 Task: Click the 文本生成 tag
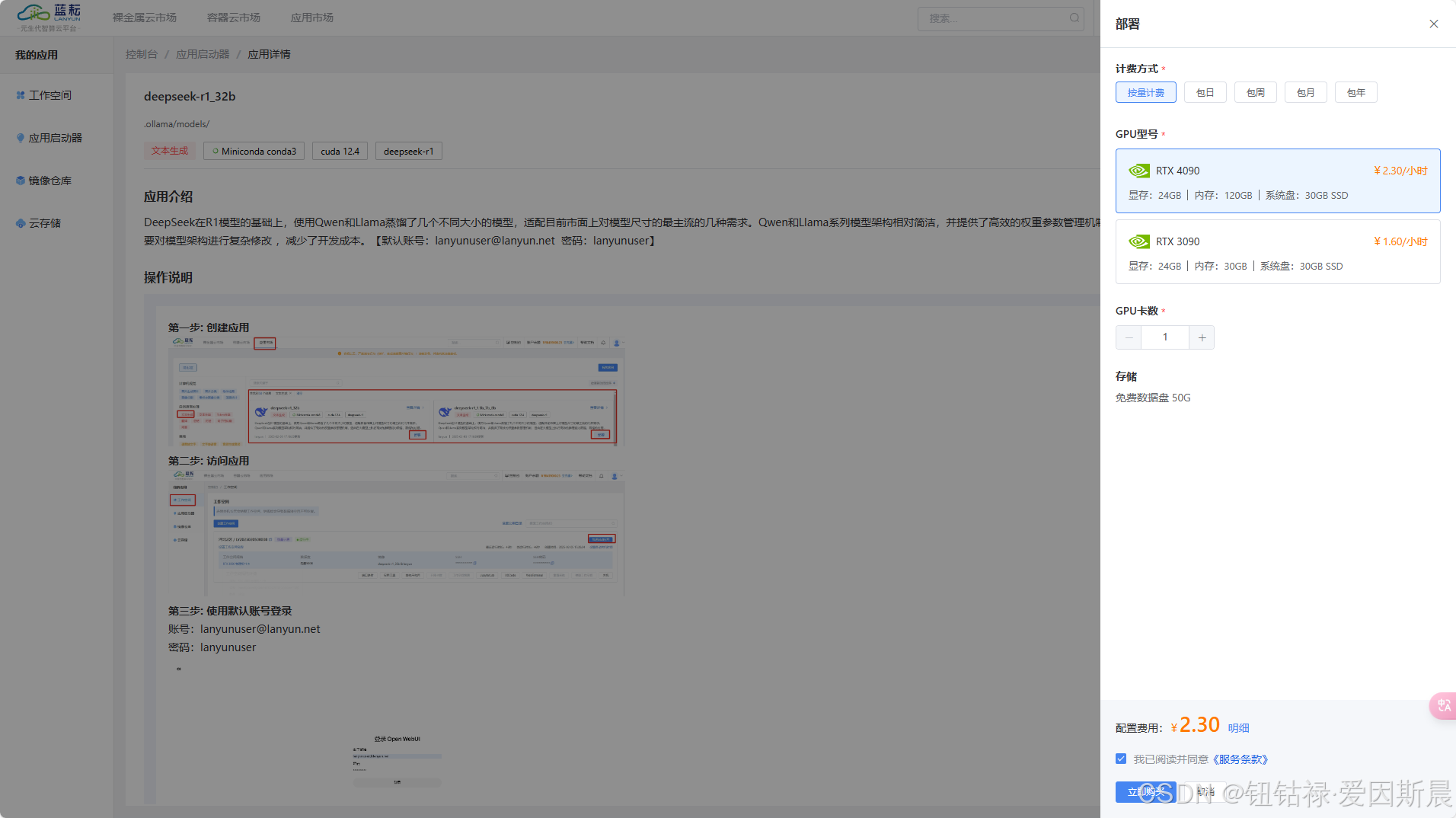pos(169,151)
